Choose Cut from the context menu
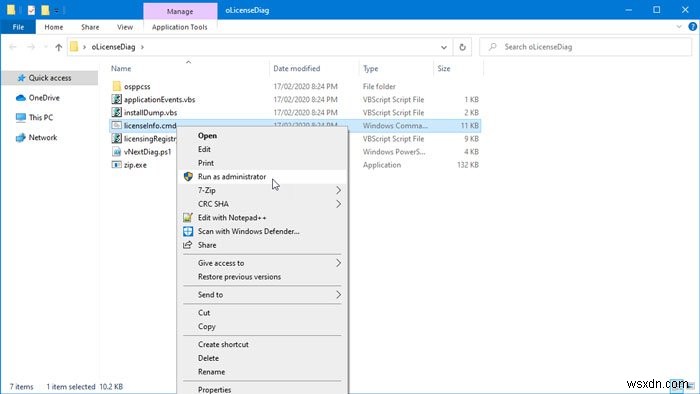This screenshot has height=394, width=700. coord(204,313)
